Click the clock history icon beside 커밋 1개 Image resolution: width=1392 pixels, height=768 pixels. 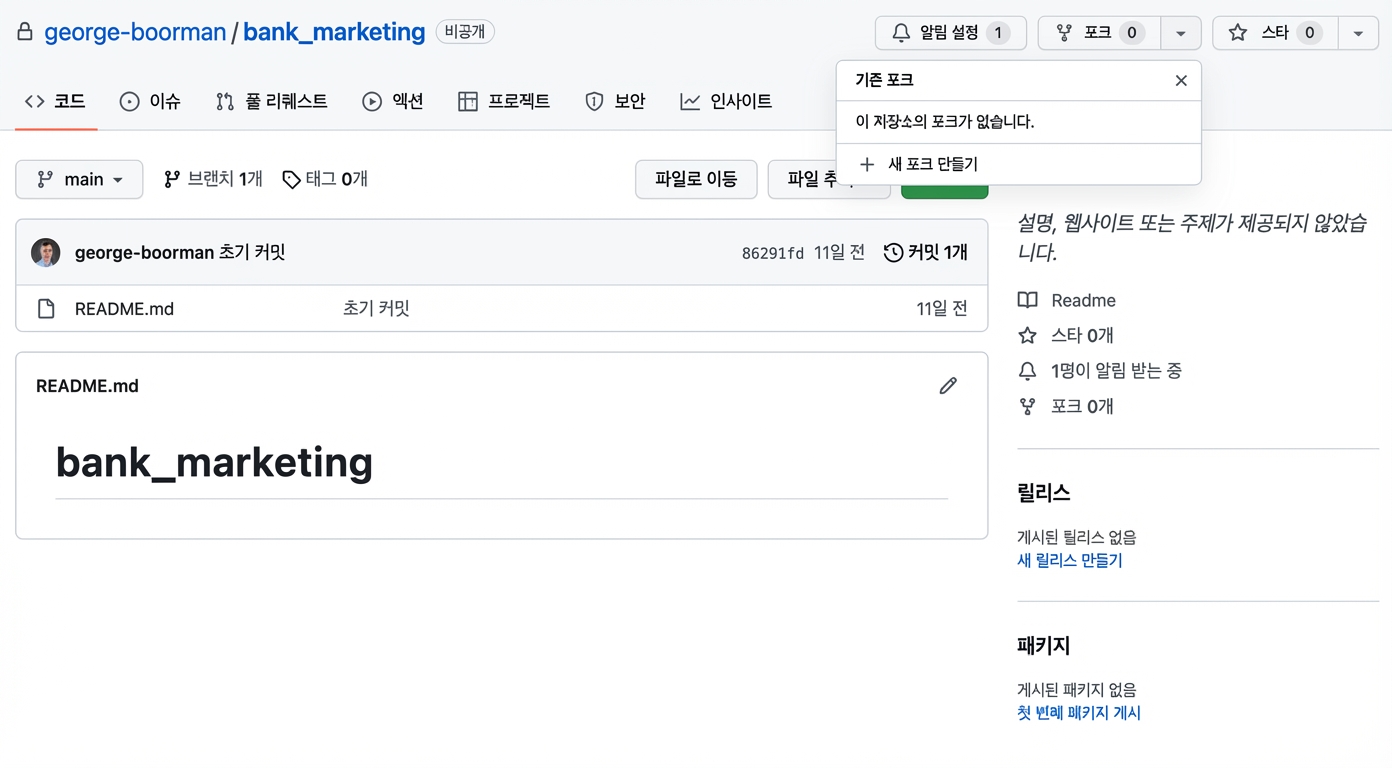point(894,253)
